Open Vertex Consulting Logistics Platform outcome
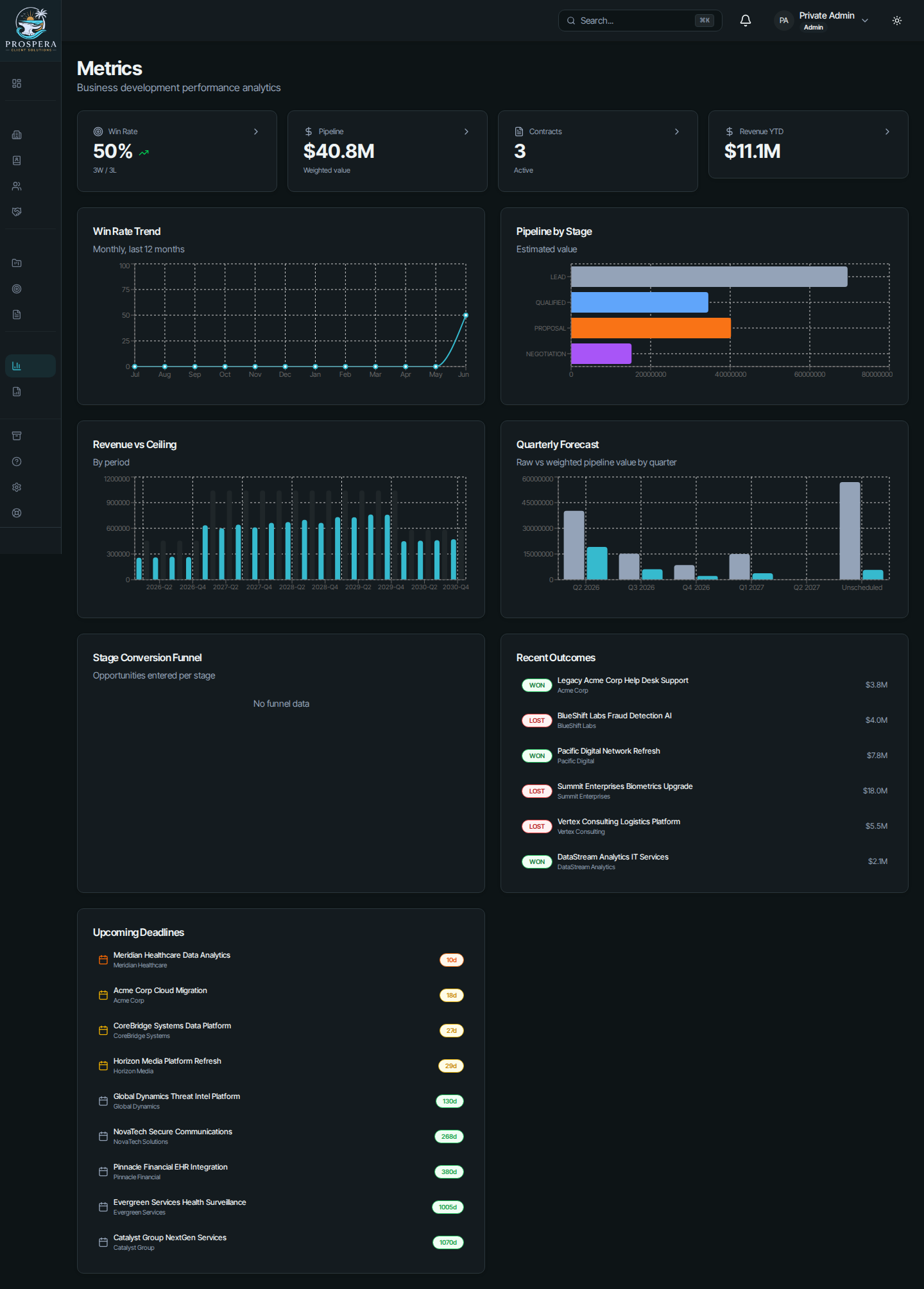Viewport: 924px width, 1289px height. [705, 826]
